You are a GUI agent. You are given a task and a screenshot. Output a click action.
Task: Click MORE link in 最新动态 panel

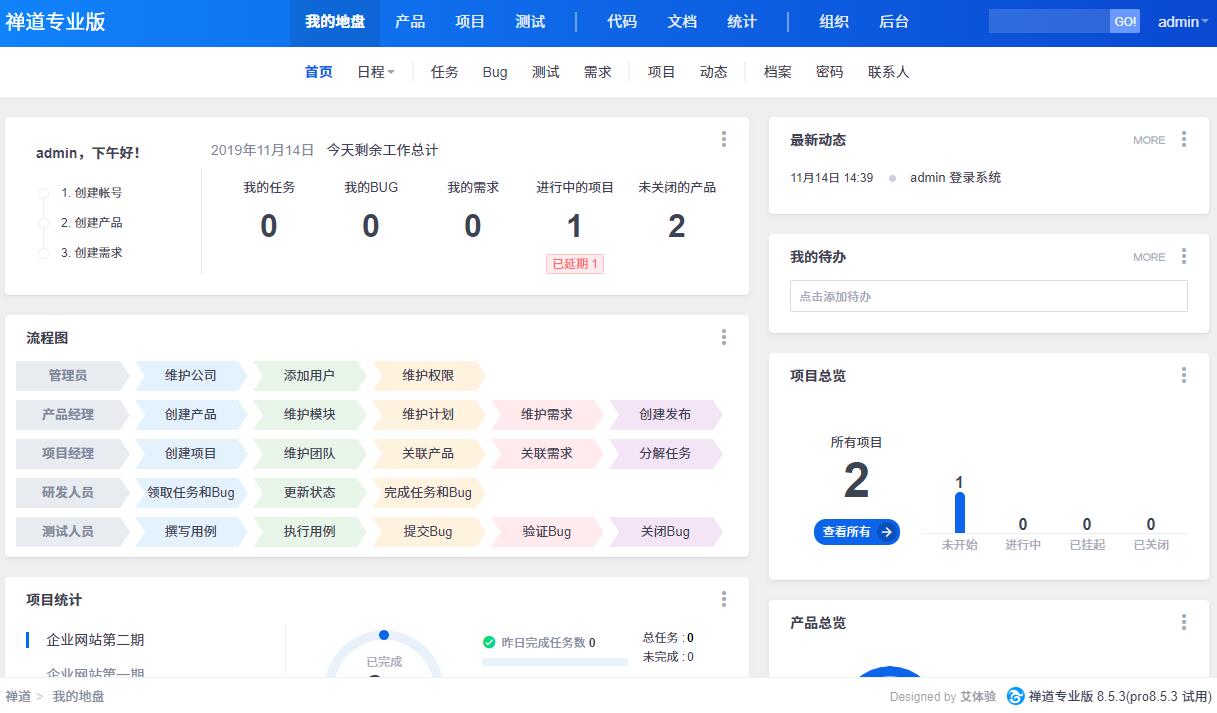tap(1149, 140)
